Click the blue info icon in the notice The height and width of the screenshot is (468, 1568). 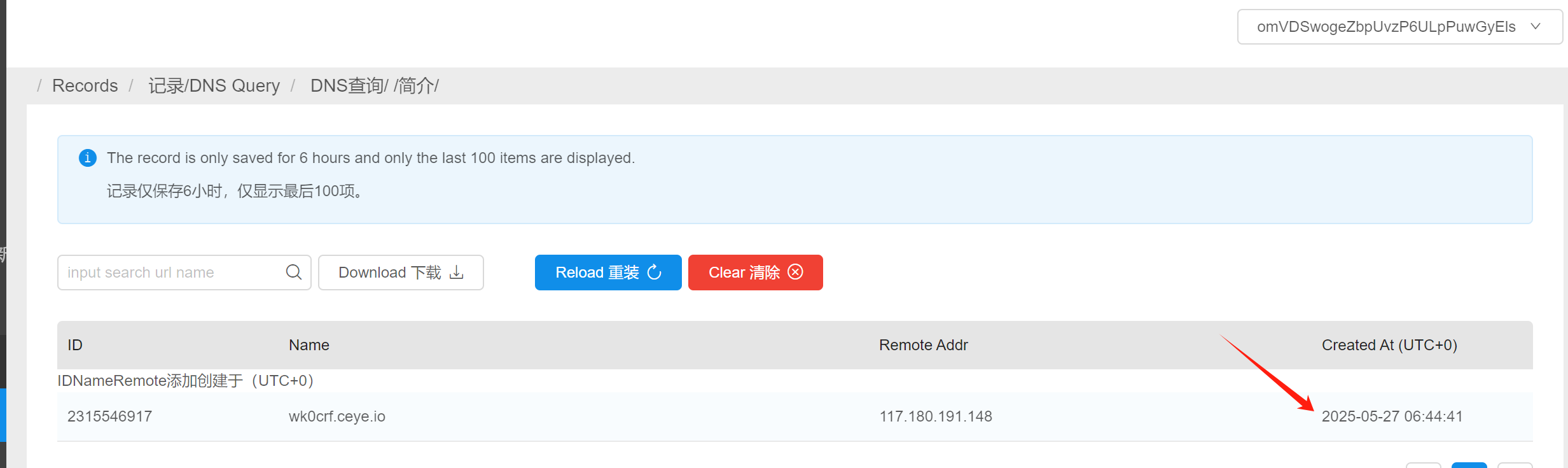tap(88, 158)
